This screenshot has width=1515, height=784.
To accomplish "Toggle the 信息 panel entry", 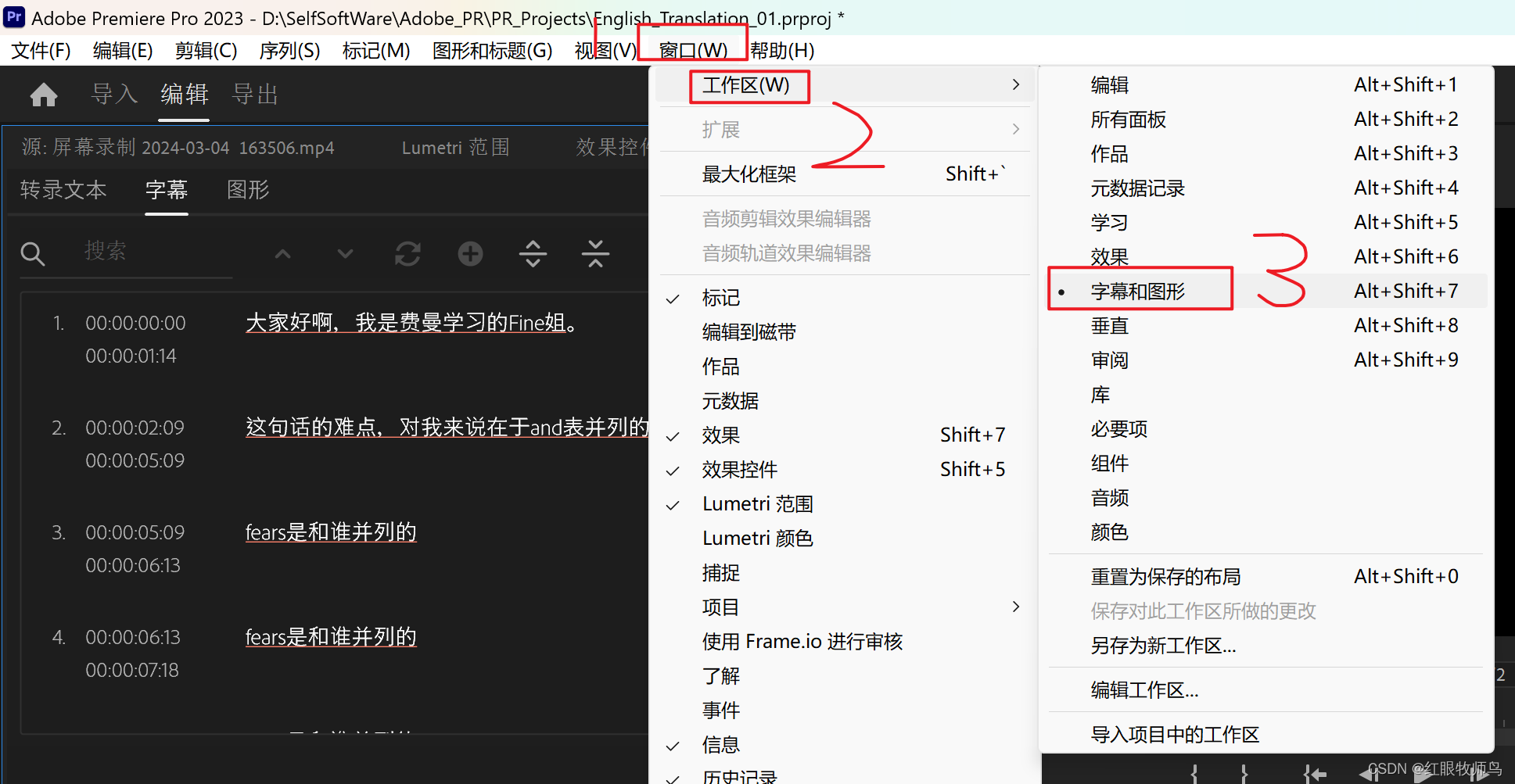I will [845, 745].
